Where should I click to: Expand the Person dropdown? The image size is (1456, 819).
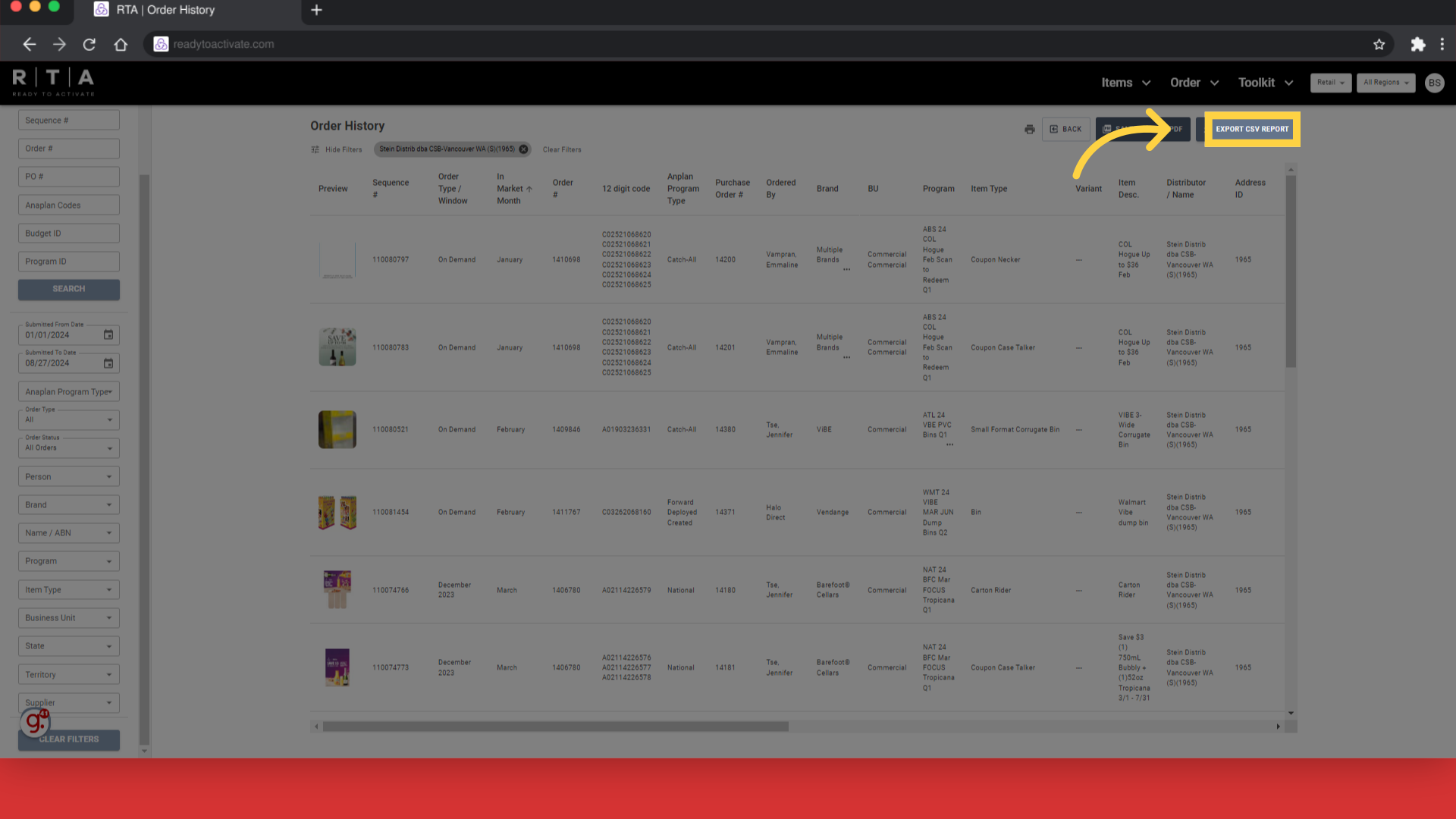[x=69, y=477]
